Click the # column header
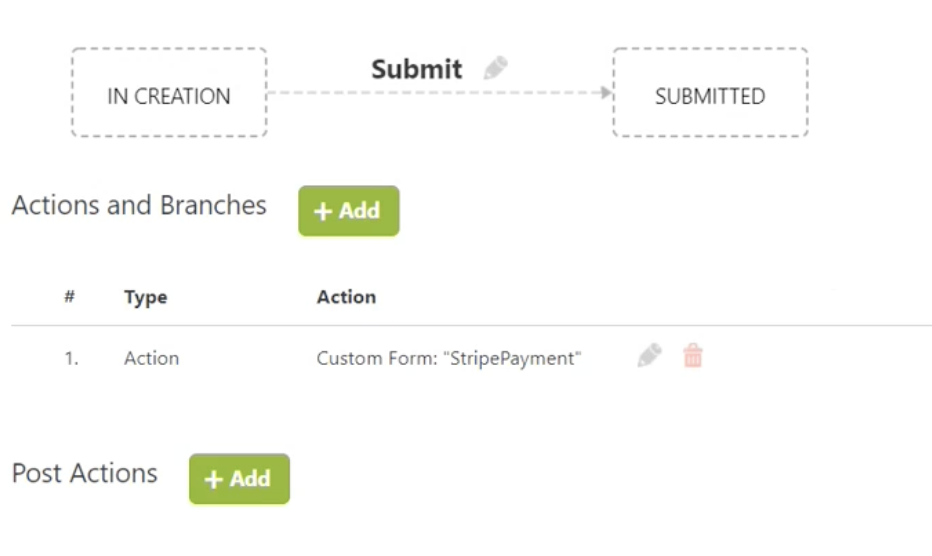The width and height of the screenshot is (932, 556). (70, 296)
